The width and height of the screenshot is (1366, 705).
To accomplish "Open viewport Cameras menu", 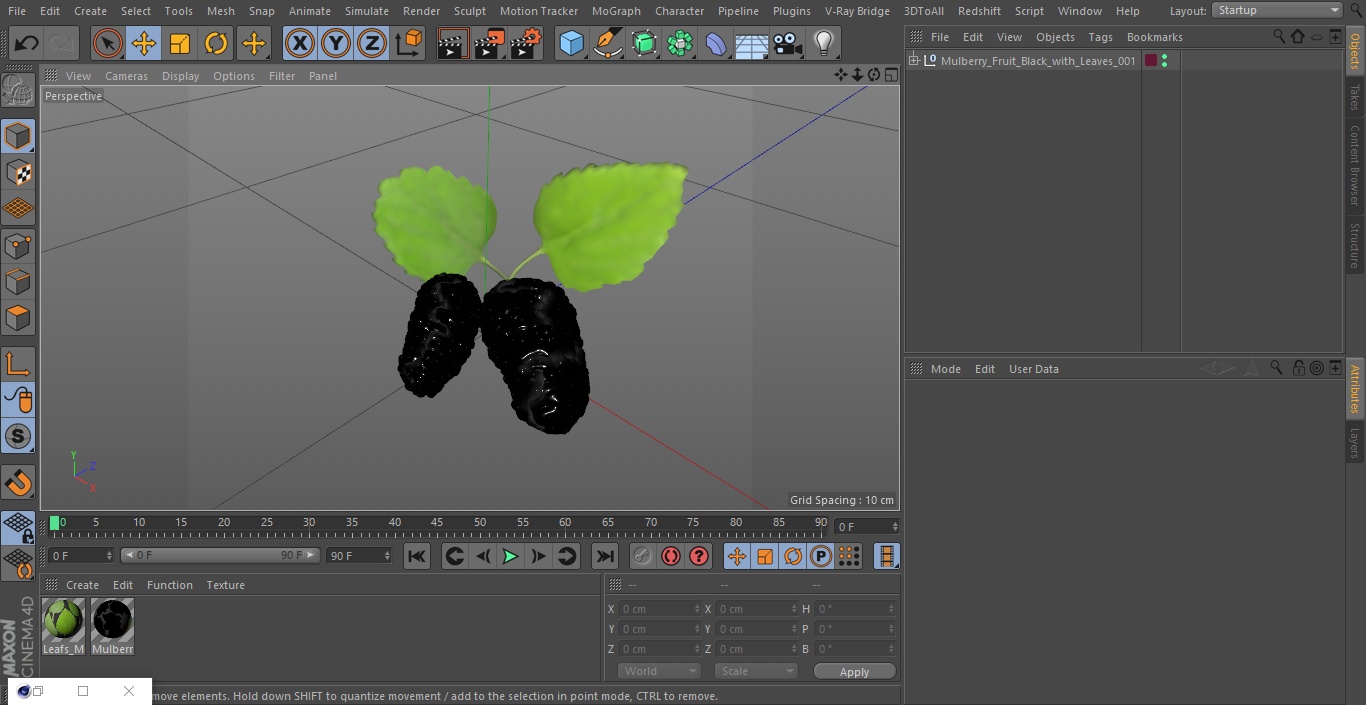I will 126,76.
